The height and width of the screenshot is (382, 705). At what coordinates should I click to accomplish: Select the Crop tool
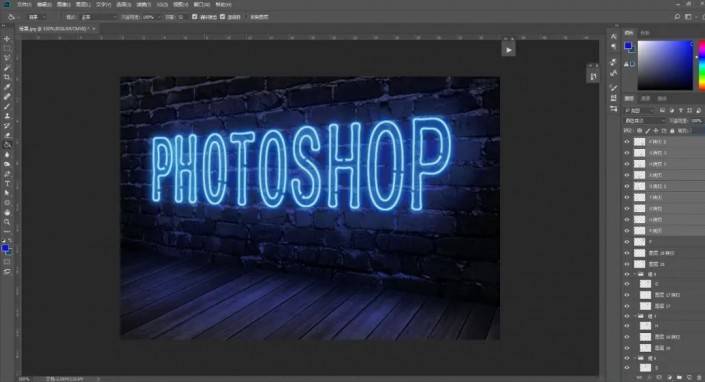click(x=7, y=77)
